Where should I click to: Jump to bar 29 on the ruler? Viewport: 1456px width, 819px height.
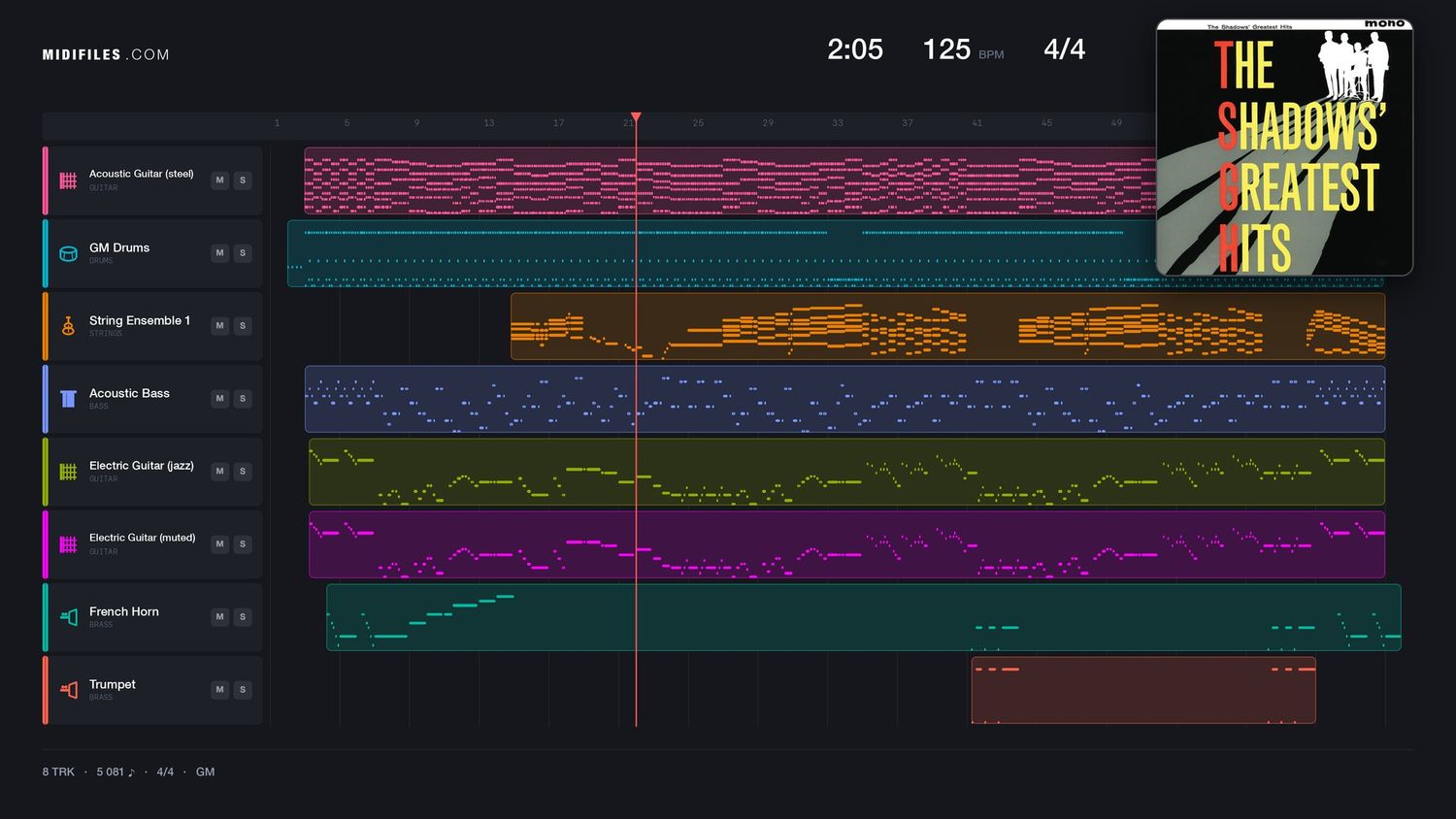click(x=768, y=123)
